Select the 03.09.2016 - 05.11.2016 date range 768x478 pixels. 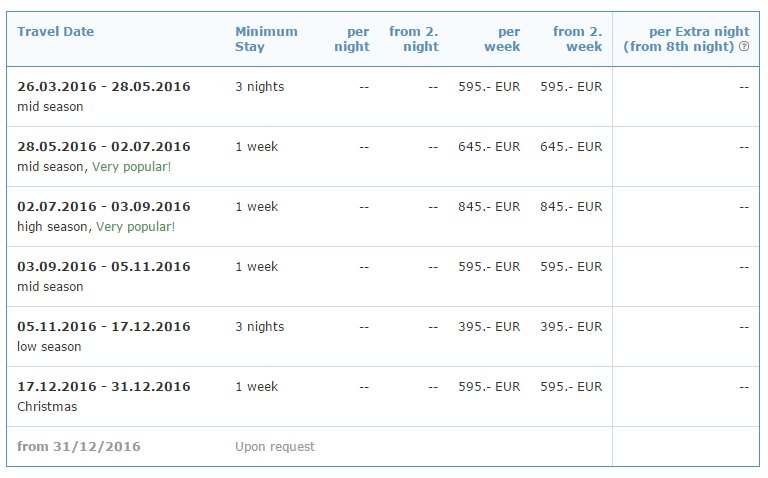click(104, 267)
